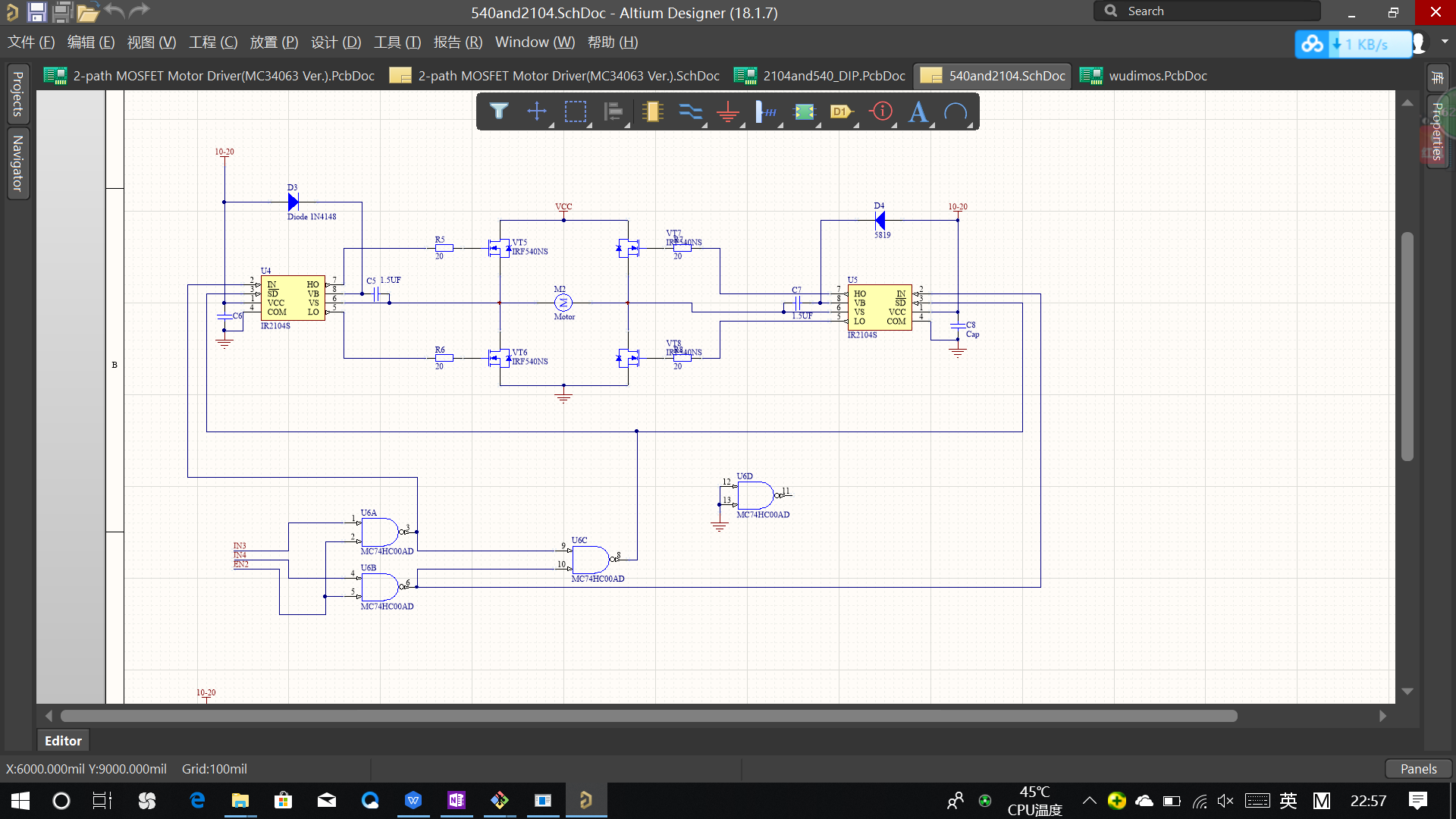The image size is (1456, 819).
Task: Expand the Properties side panel
Action: pyautogui.click(x=1437, y=130)
